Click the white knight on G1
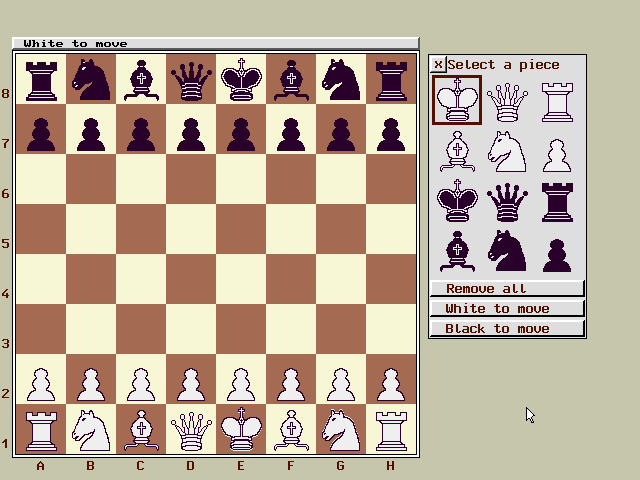Screen dimensions: 640x480 (x=341, y=429)
